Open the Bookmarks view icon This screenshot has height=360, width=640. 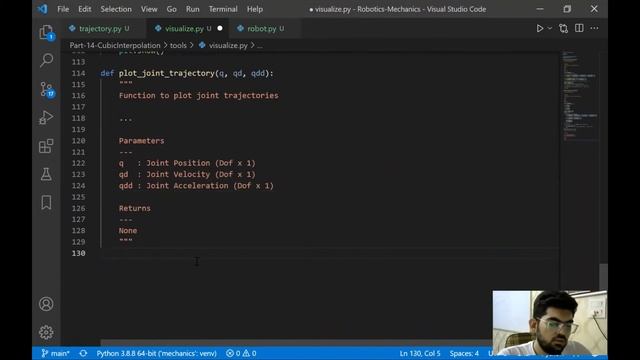tap(46, 202)
